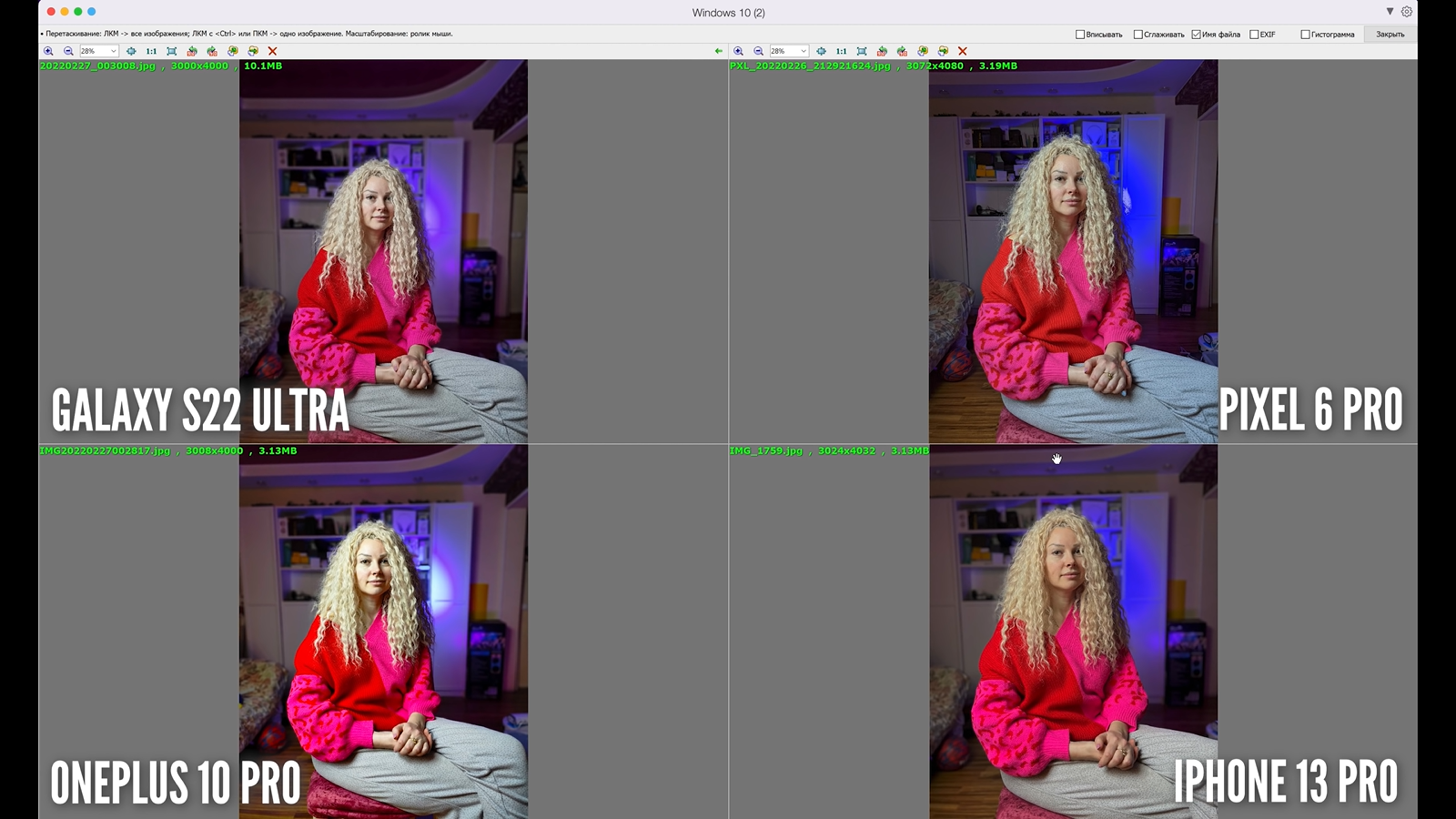The height and width of the screenshot is (819, 1456).
Task: Zoom out on the left pane image
Action: tap(68, 51)
